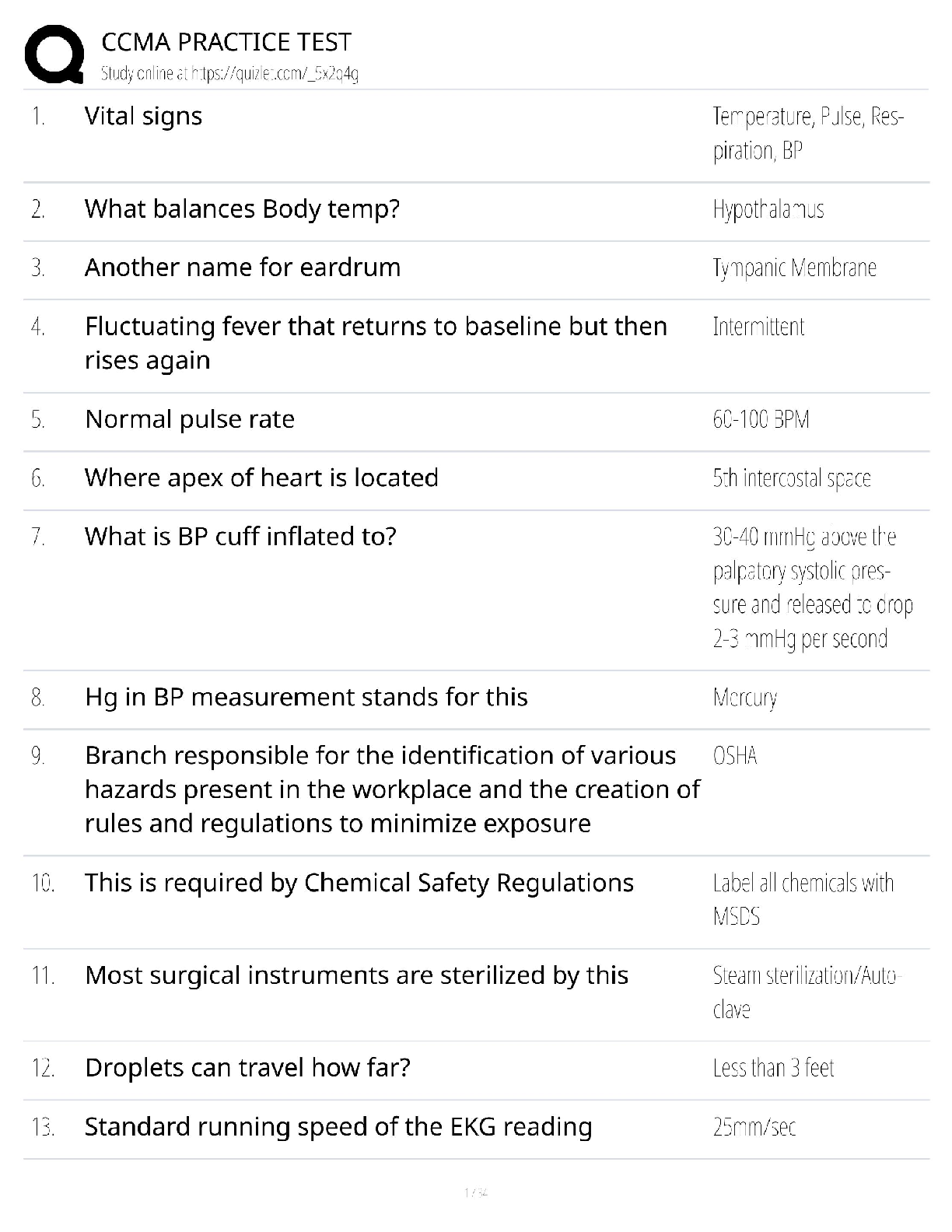Open the quizlet.com study link

pyautogui.click(x=229, y=75)
